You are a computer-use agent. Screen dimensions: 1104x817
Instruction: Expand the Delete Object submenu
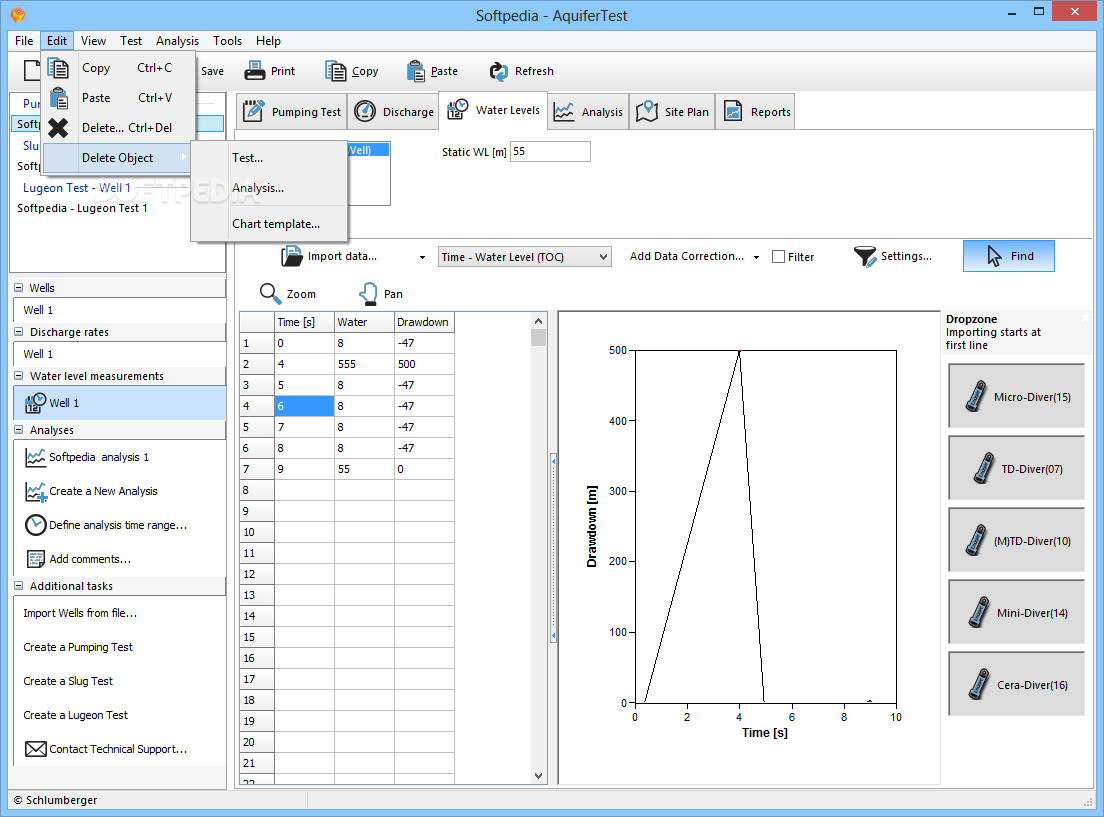(118, 158)
